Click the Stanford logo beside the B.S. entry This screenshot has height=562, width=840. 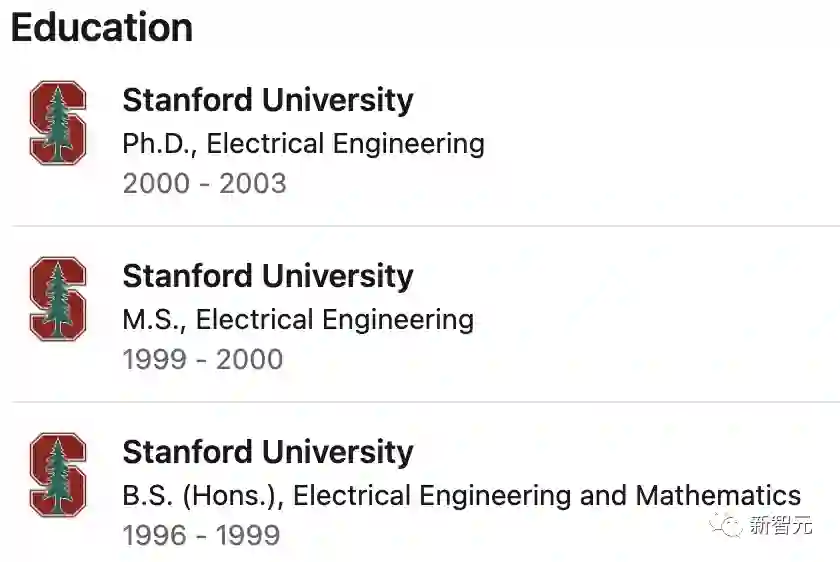[58, 475]
